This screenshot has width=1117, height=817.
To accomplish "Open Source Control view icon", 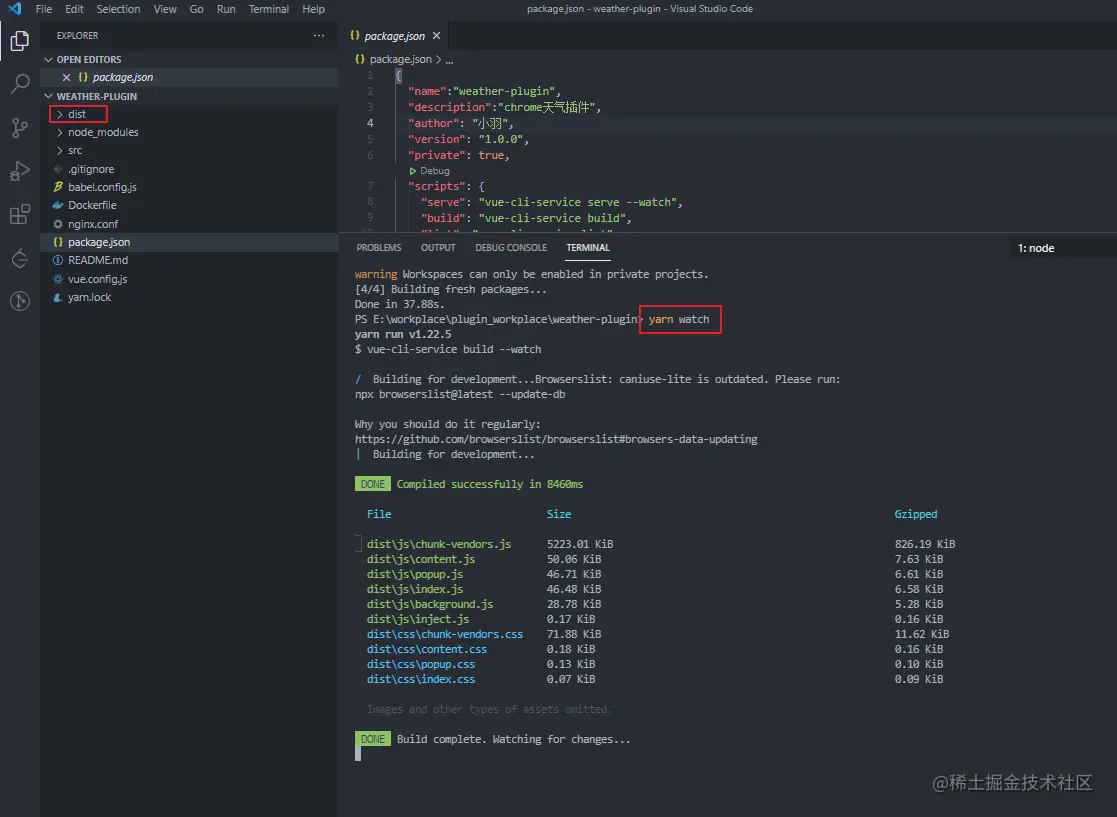I will [20, 128].
